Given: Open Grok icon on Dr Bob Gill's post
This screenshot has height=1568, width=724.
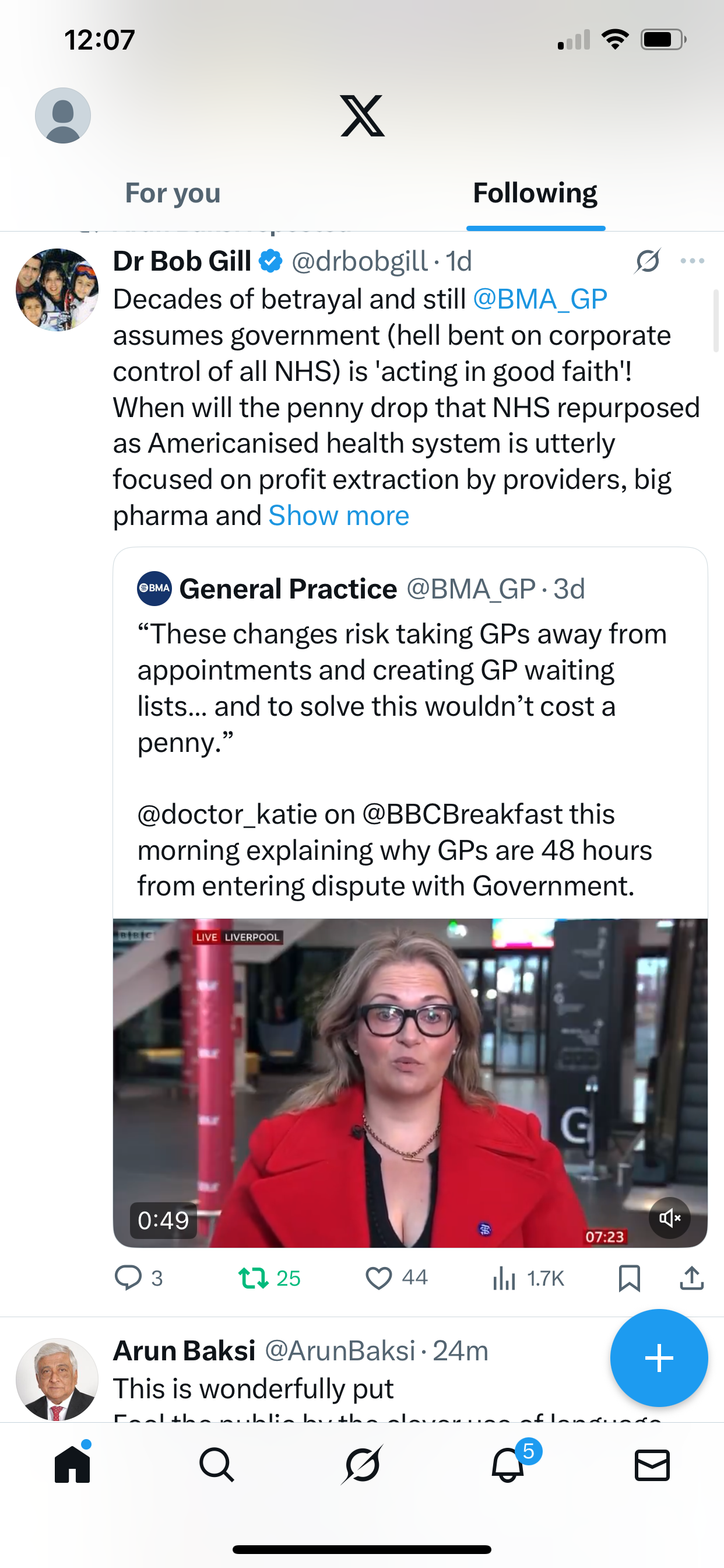Looking at the screenshot, I should 647,261.
